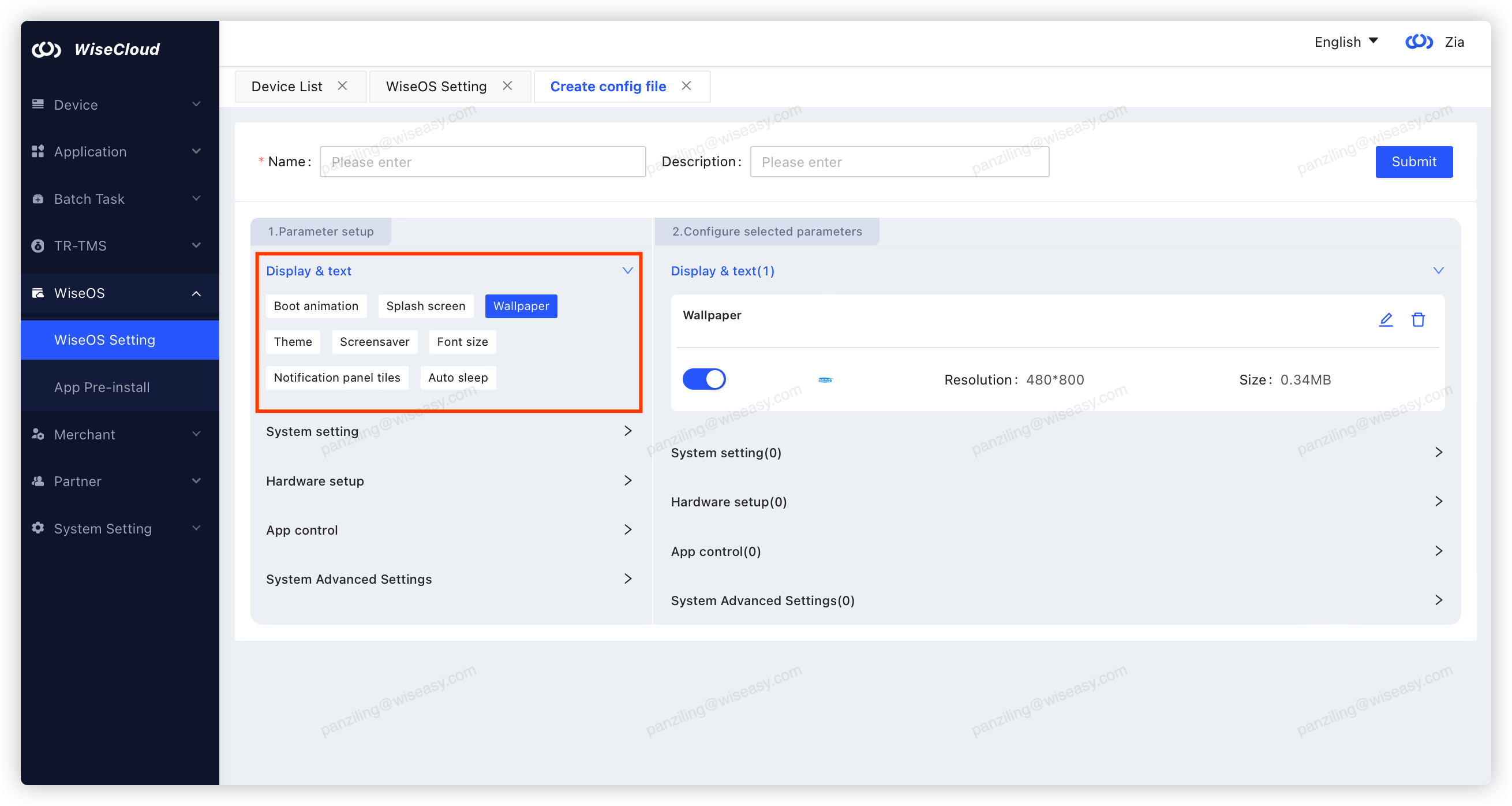Click the delete trash icon for Wallpaper
1512x806 pixels.
click(x=1418, y=320)
